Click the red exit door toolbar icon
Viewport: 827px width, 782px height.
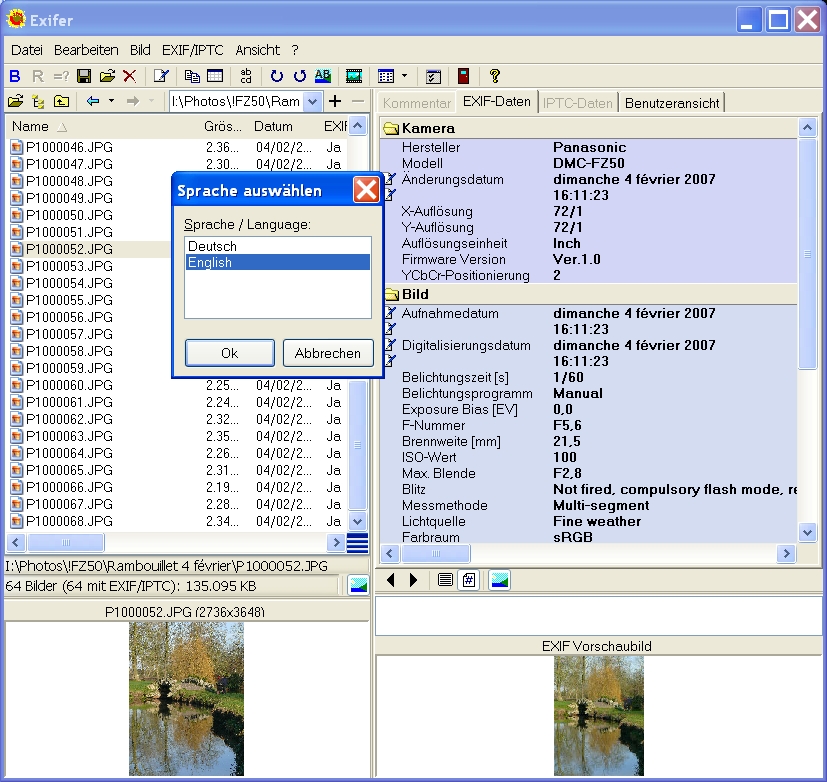(463, 76)
